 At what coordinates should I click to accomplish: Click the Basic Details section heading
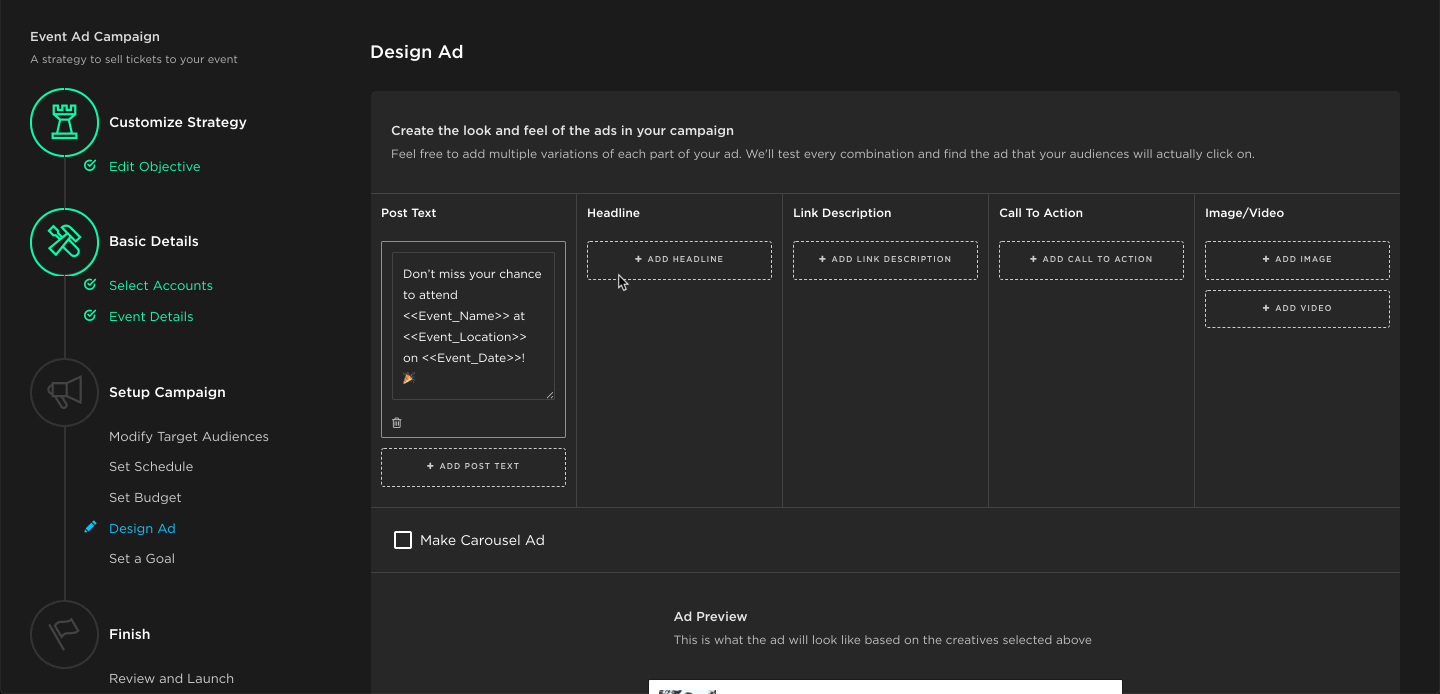[154, 241]
